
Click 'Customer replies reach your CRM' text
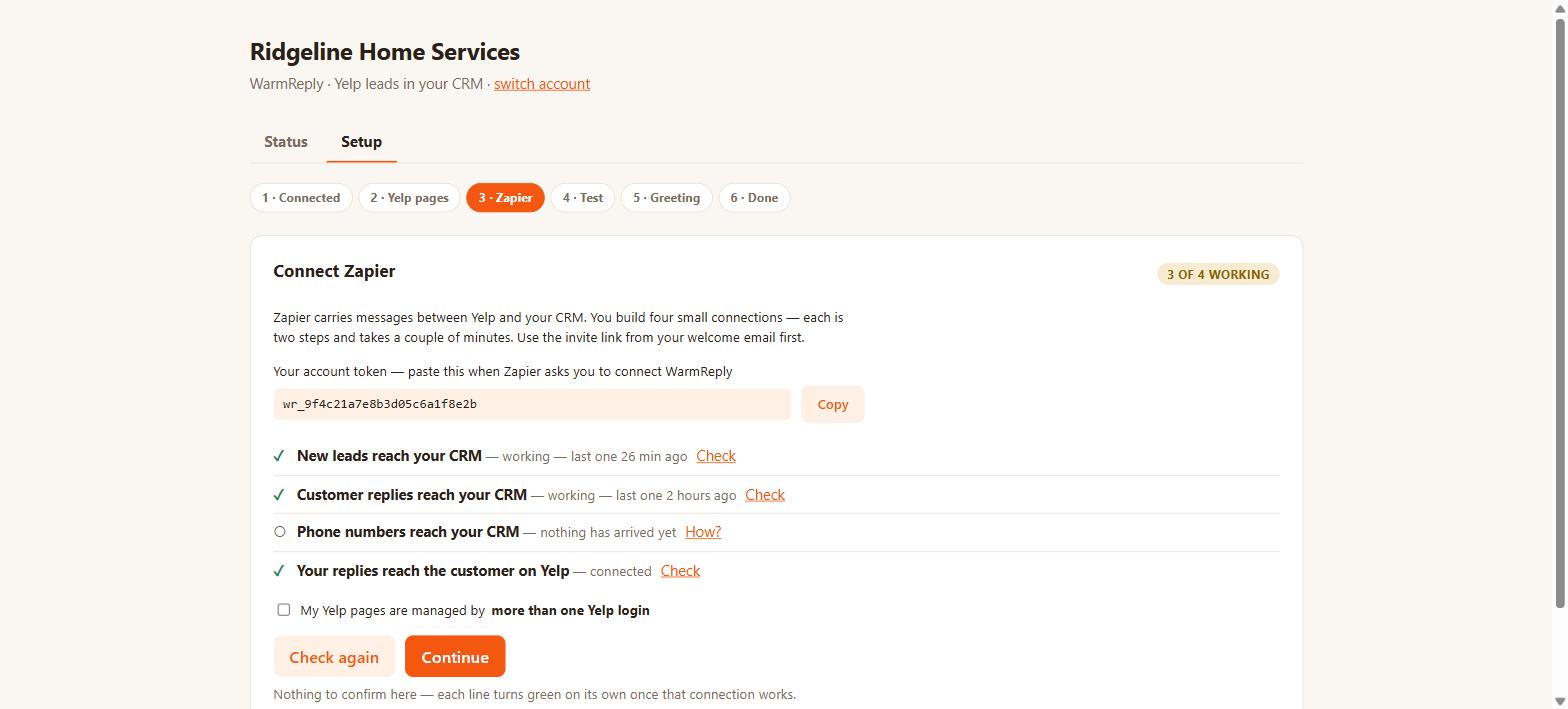[412, 495]
